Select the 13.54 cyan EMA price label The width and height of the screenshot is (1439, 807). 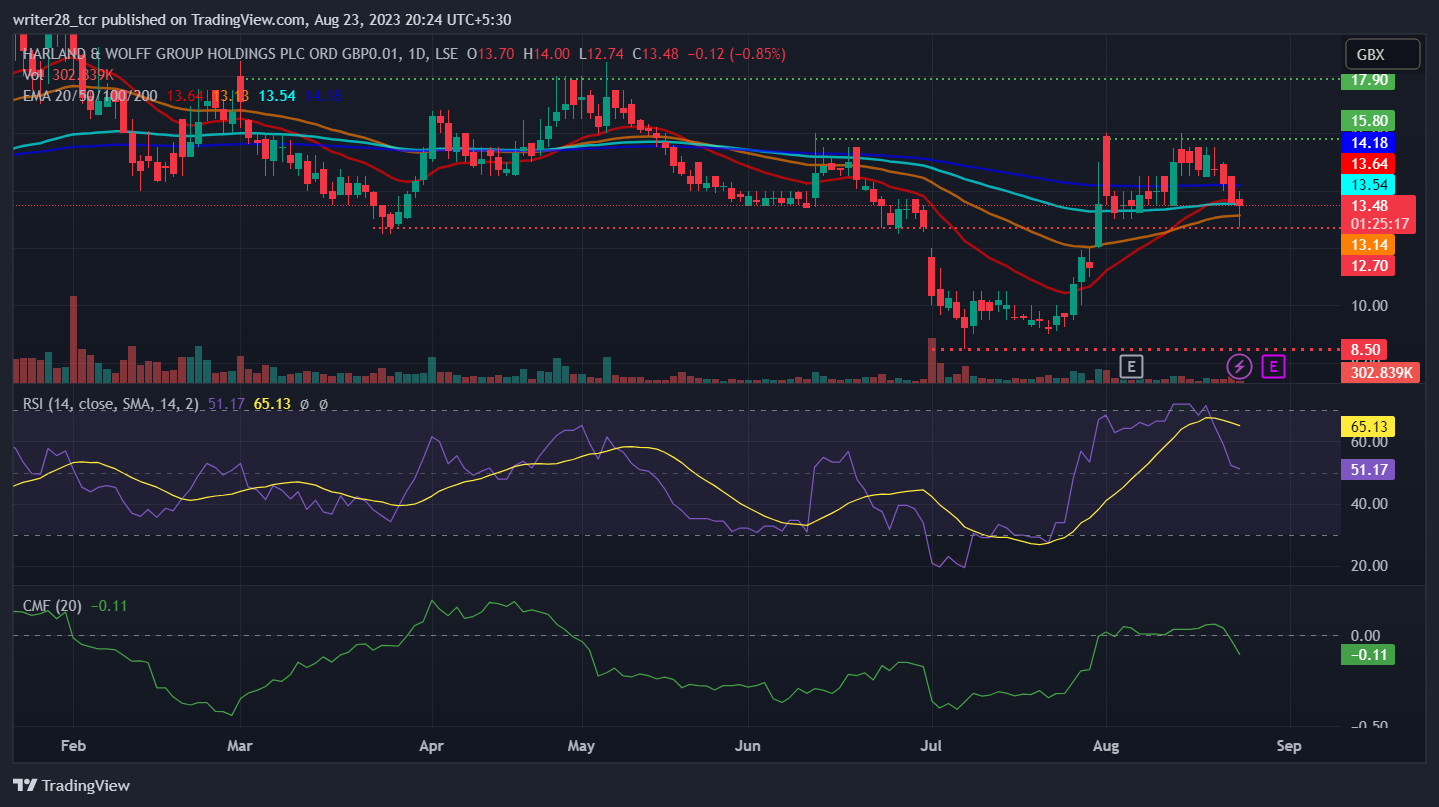pos(1367,185)
